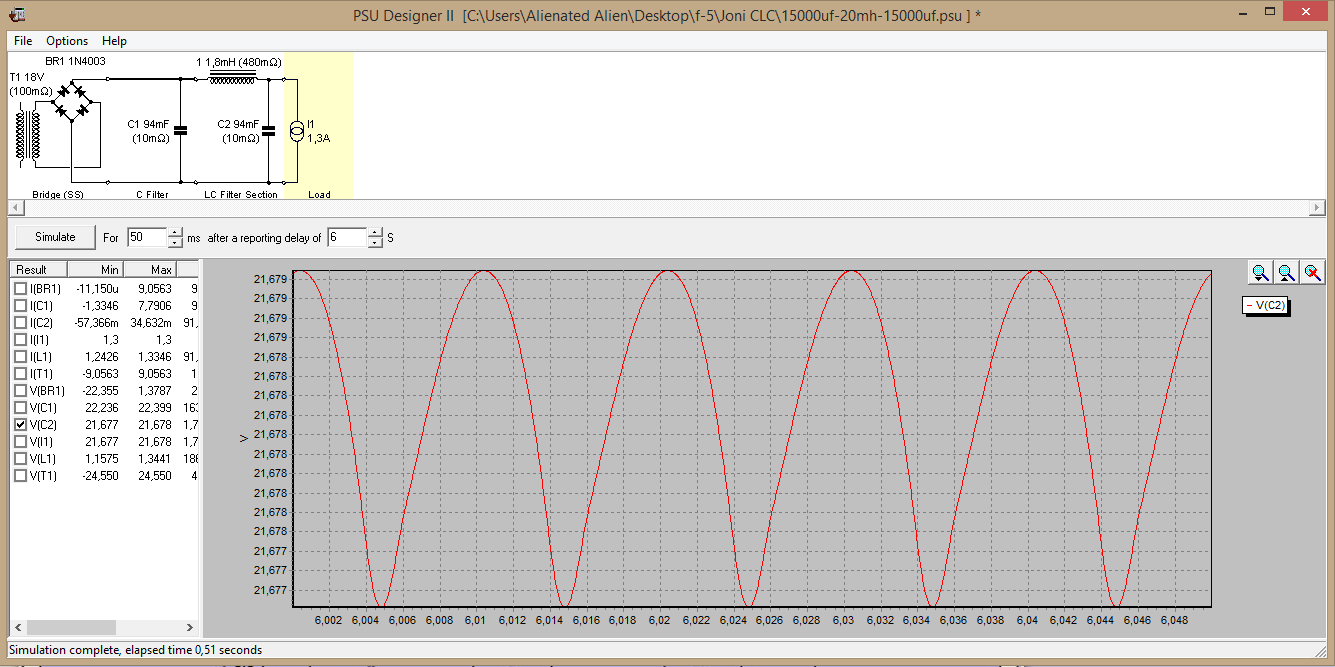This screenshot has height=667, width=1335.
Task: Select the C2 capacitor symbol
Action: 268,129
